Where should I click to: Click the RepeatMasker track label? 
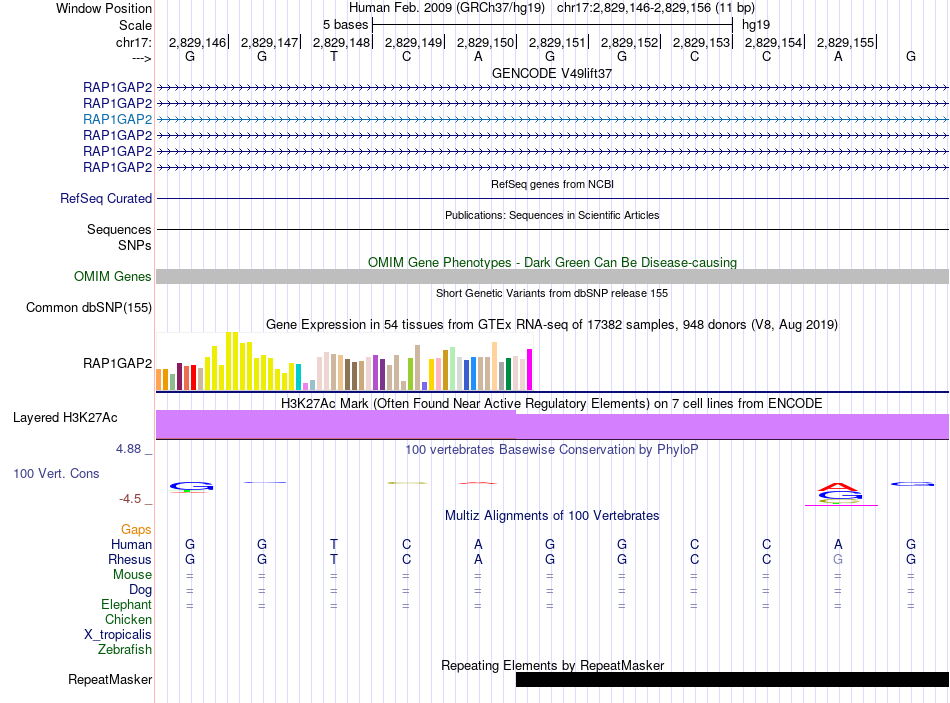pos(110,680)
